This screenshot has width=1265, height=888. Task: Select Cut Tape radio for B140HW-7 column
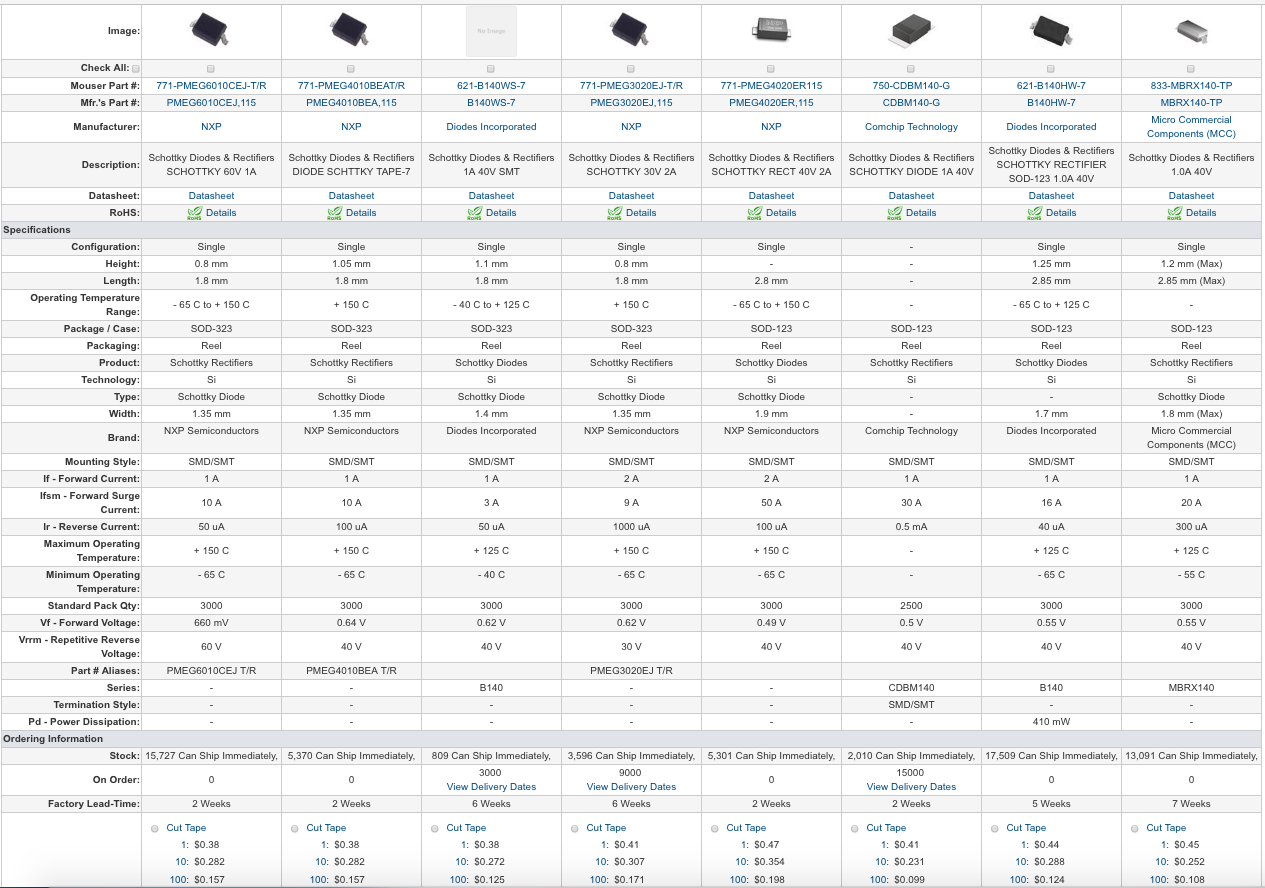pos(994,828)
